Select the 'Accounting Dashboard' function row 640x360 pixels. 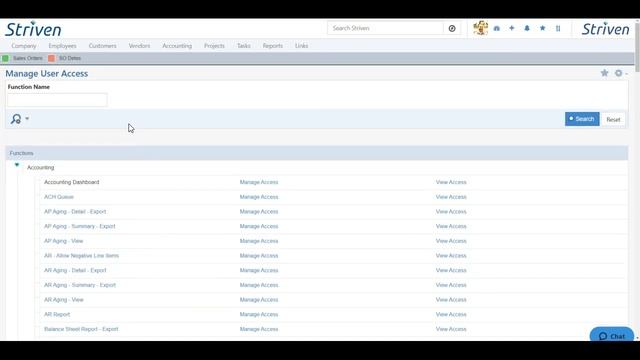click(71, 182)
